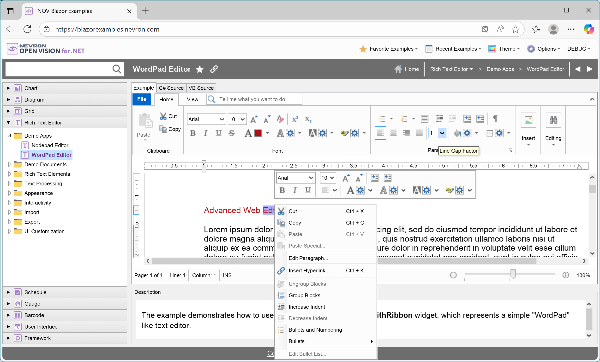Open the line spacing dropdown in Paragraph group
Viewport: 600px width, 362px height.
tap(442, 133)
